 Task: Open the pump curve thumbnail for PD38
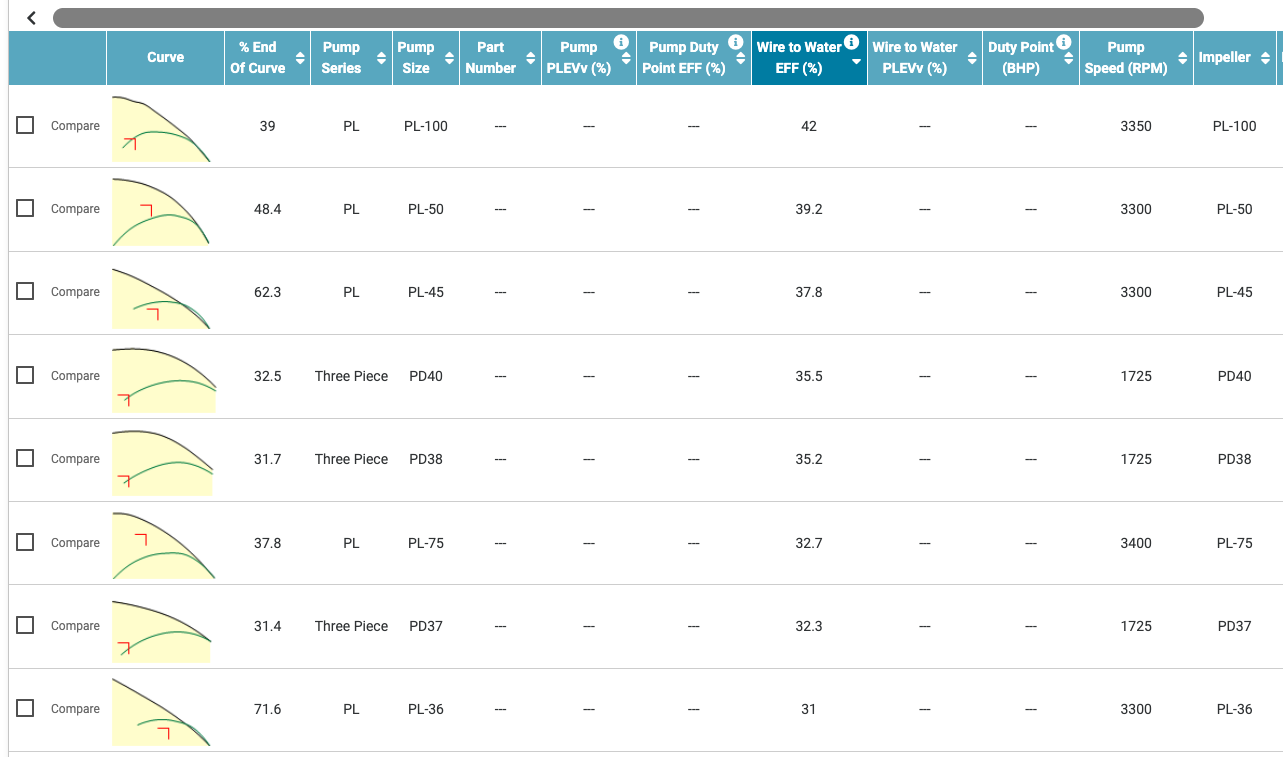coord(162,459)
